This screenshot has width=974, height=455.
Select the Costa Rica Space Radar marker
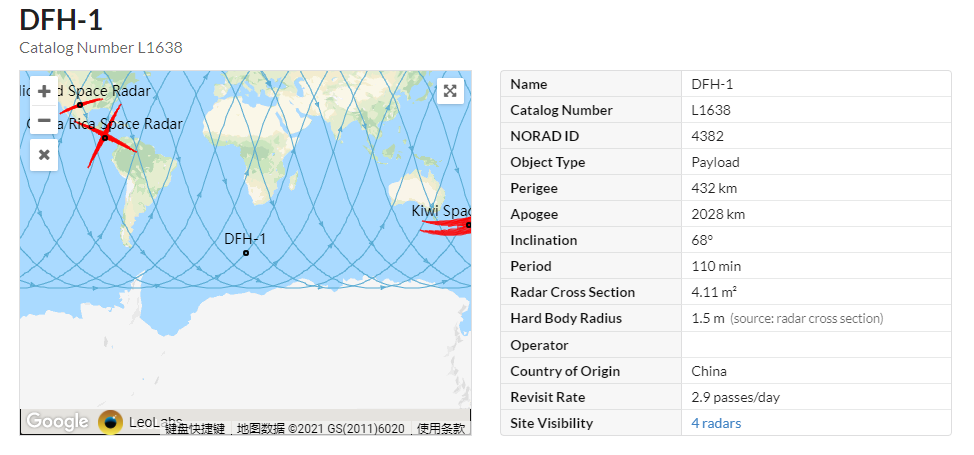tap(105, 138)
